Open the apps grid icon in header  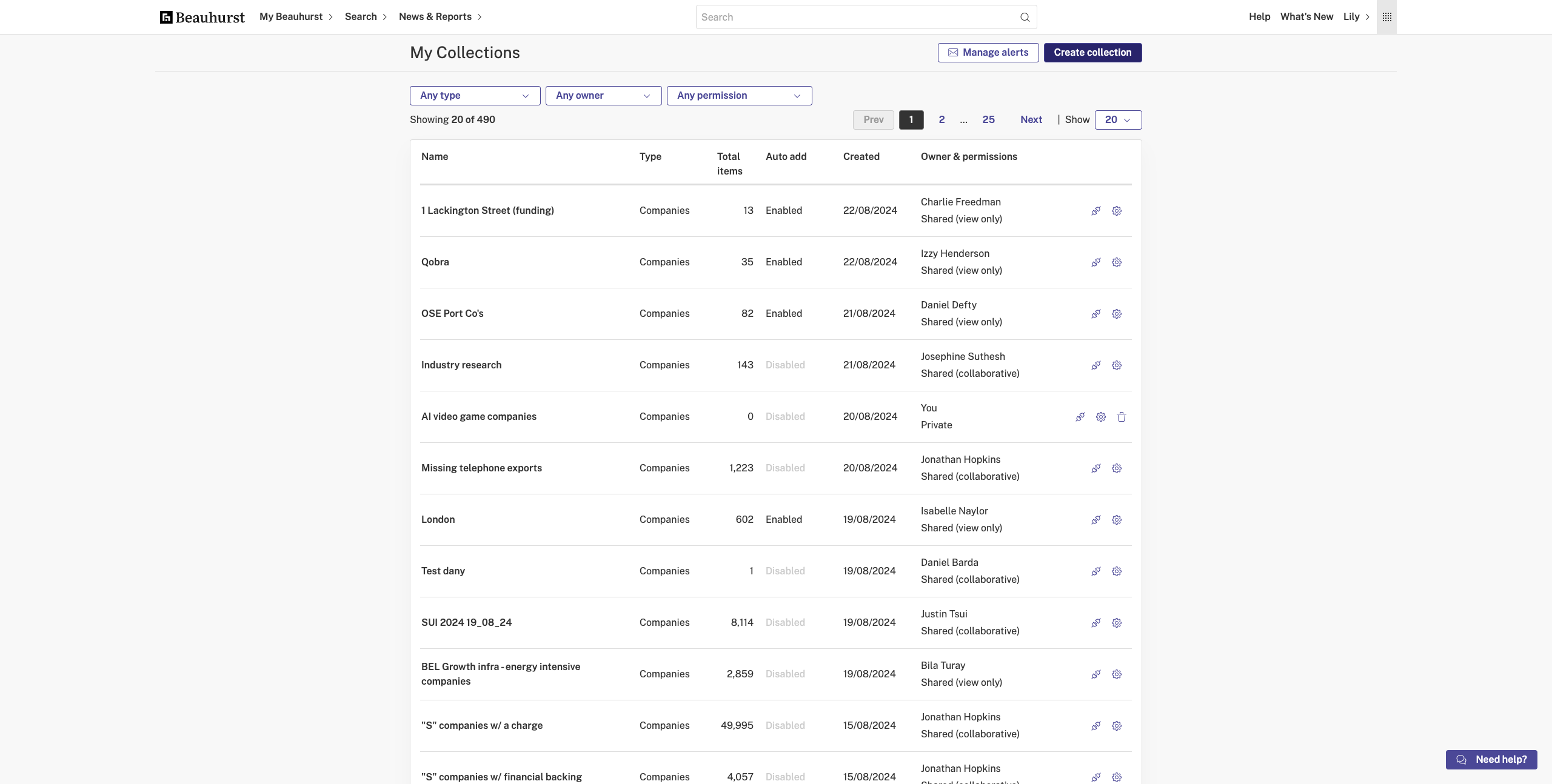coord(1386,17)
